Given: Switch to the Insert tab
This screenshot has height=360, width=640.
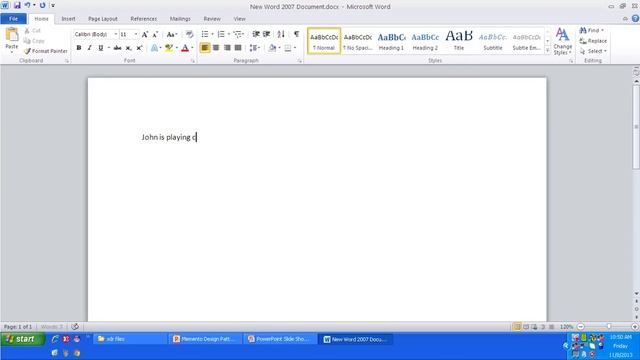Looking at the screenshot, I should pyautogui.click(x=68, y=19).
